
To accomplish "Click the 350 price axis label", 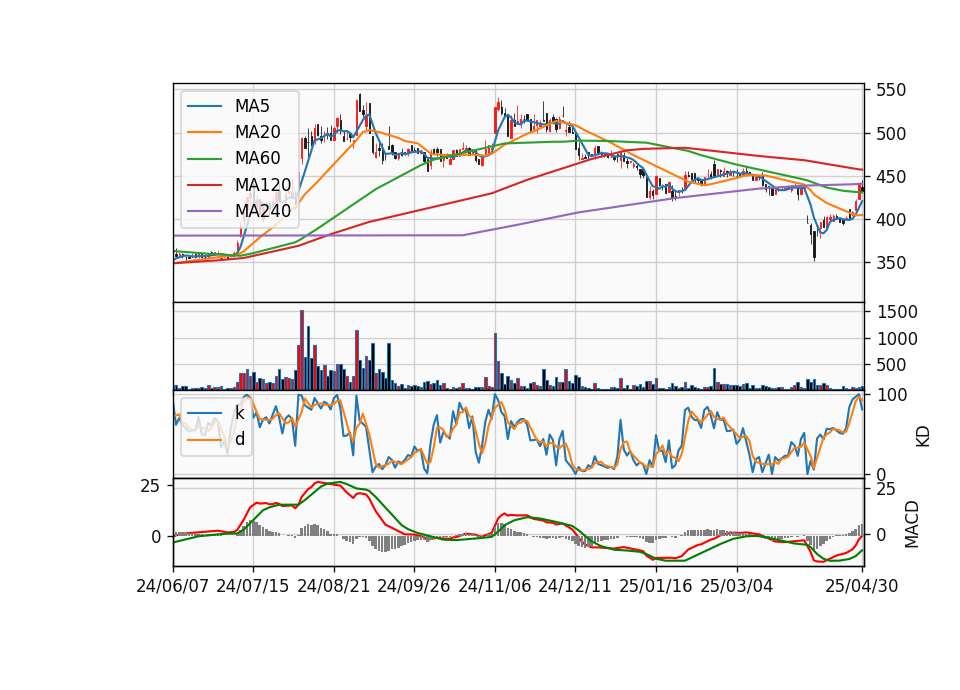I will (x=891, y=263).
